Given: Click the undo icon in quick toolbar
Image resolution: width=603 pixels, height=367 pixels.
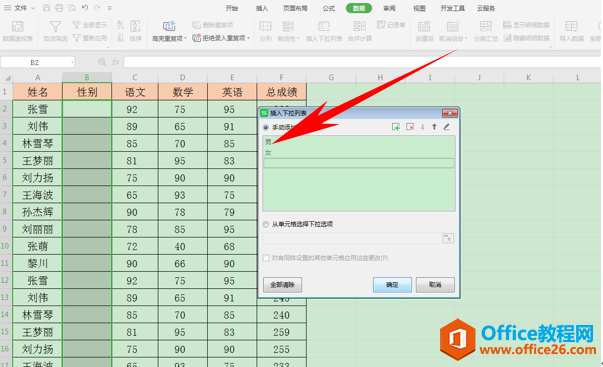Looking at the screenshot, I should point(85,8).
